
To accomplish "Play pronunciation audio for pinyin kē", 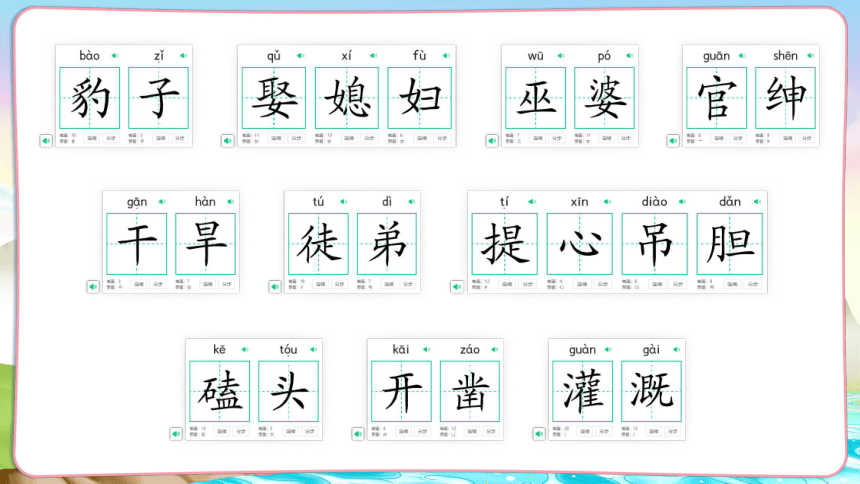I will (245, 349).
